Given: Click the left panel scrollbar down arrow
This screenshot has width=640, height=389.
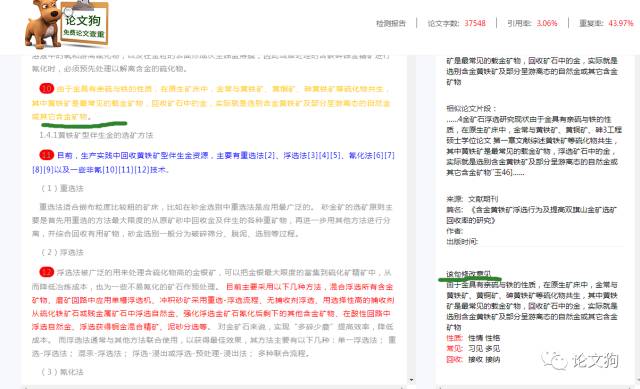Looking at the screenshot, I should [411, 380].
